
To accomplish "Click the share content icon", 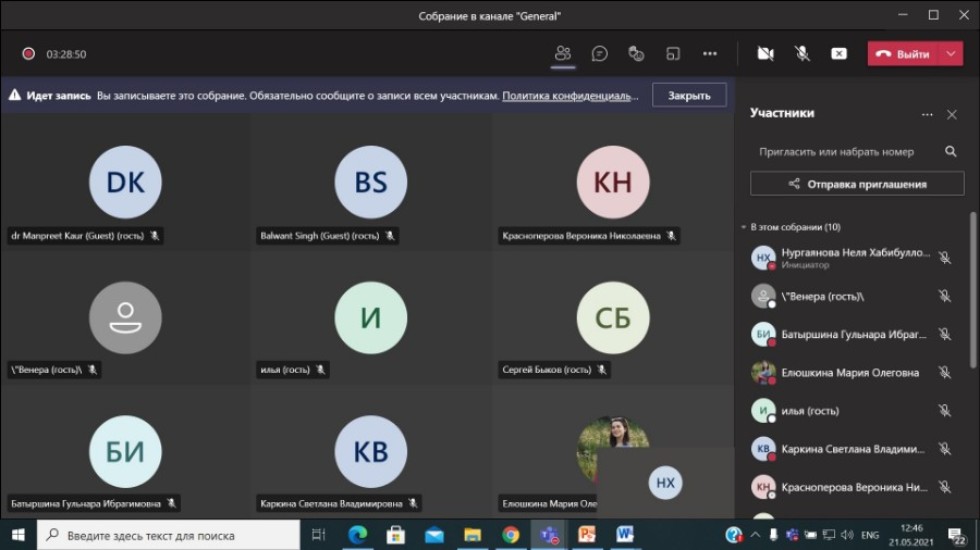I will (839, 54).
